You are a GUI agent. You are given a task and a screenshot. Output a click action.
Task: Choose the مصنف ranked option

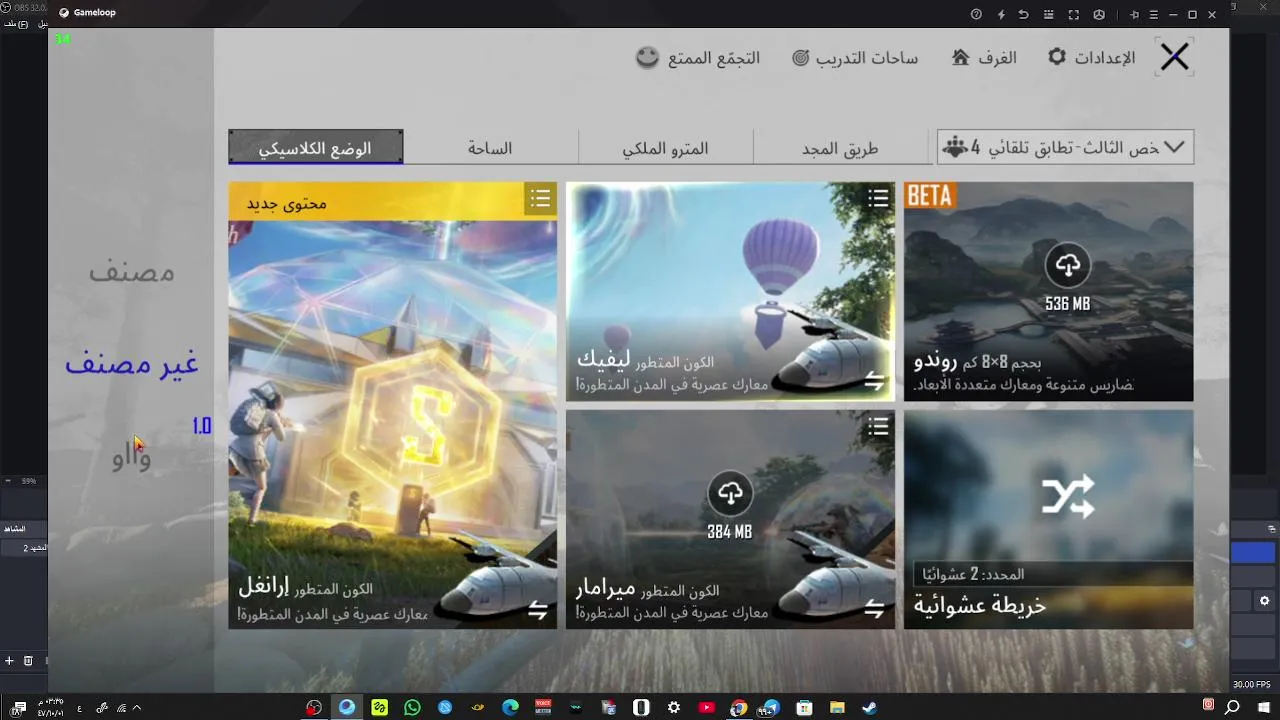click(131, 271)
